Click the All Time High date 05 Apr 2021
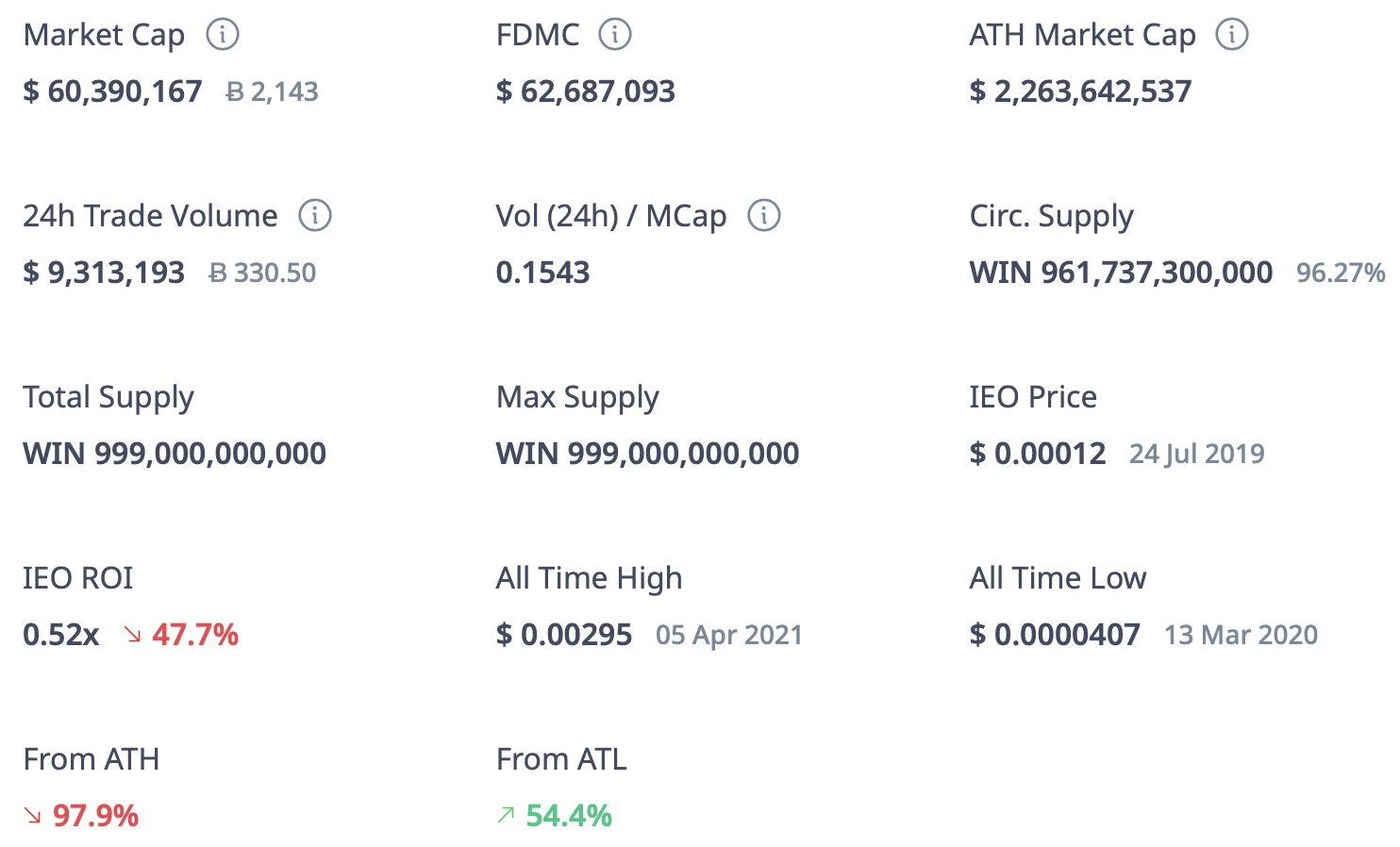This screenshot has height=847, width=1400. [728, 635]
